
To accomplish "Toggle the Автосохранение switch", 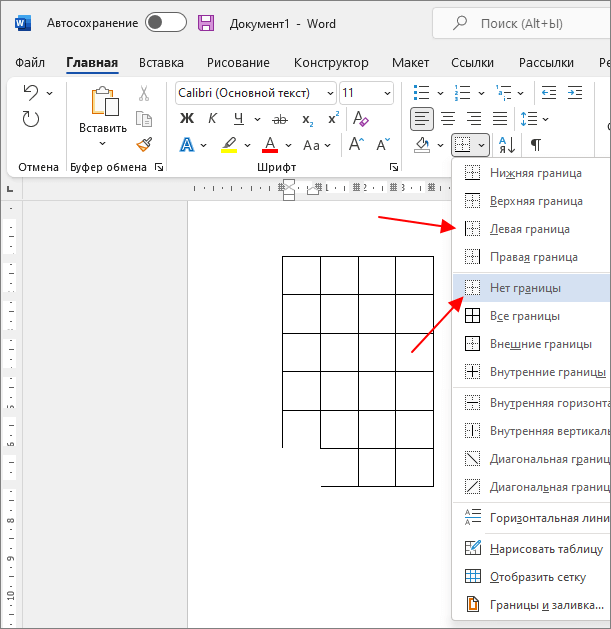I will point(166,22).
